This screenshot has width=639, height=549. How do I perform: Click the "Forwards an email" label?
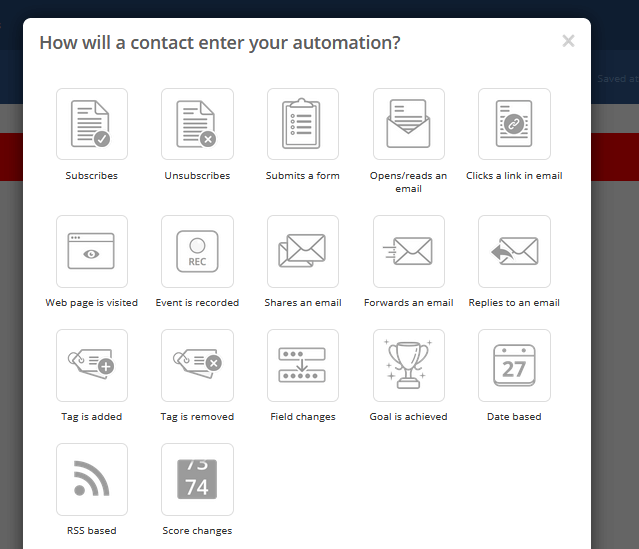tap(408, 303)
